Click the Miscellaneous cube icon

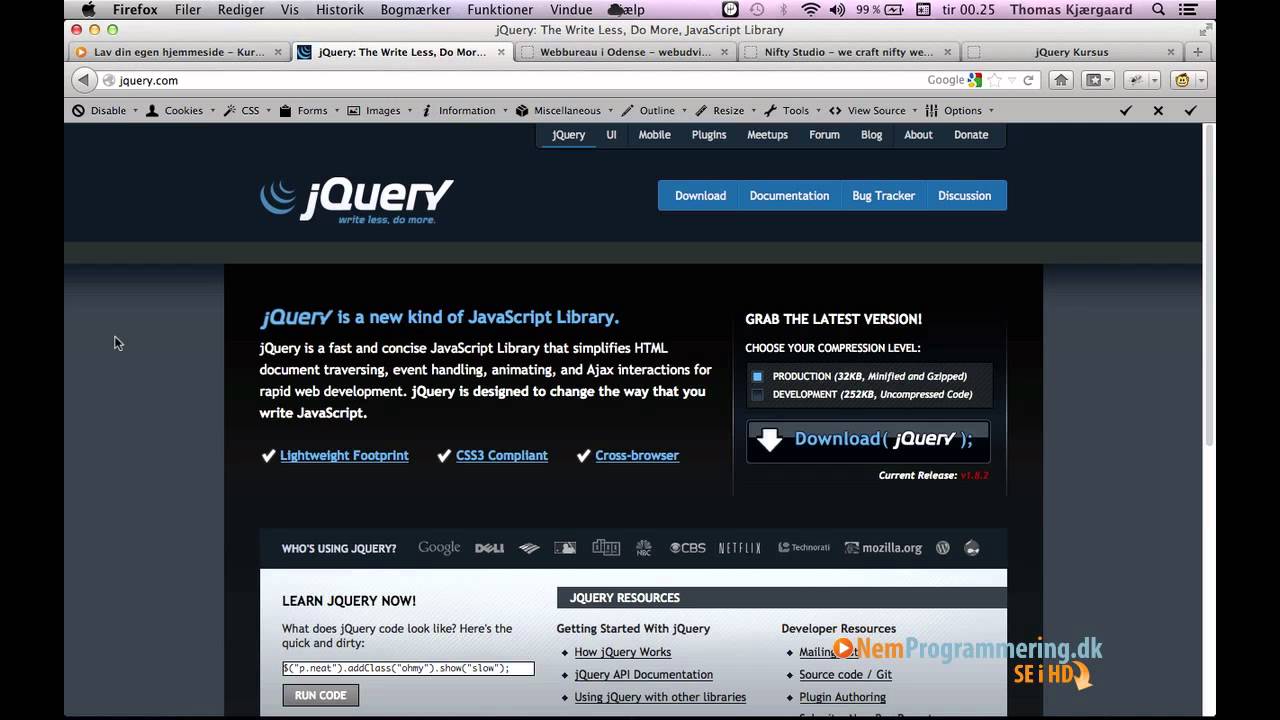pos(522,111)
